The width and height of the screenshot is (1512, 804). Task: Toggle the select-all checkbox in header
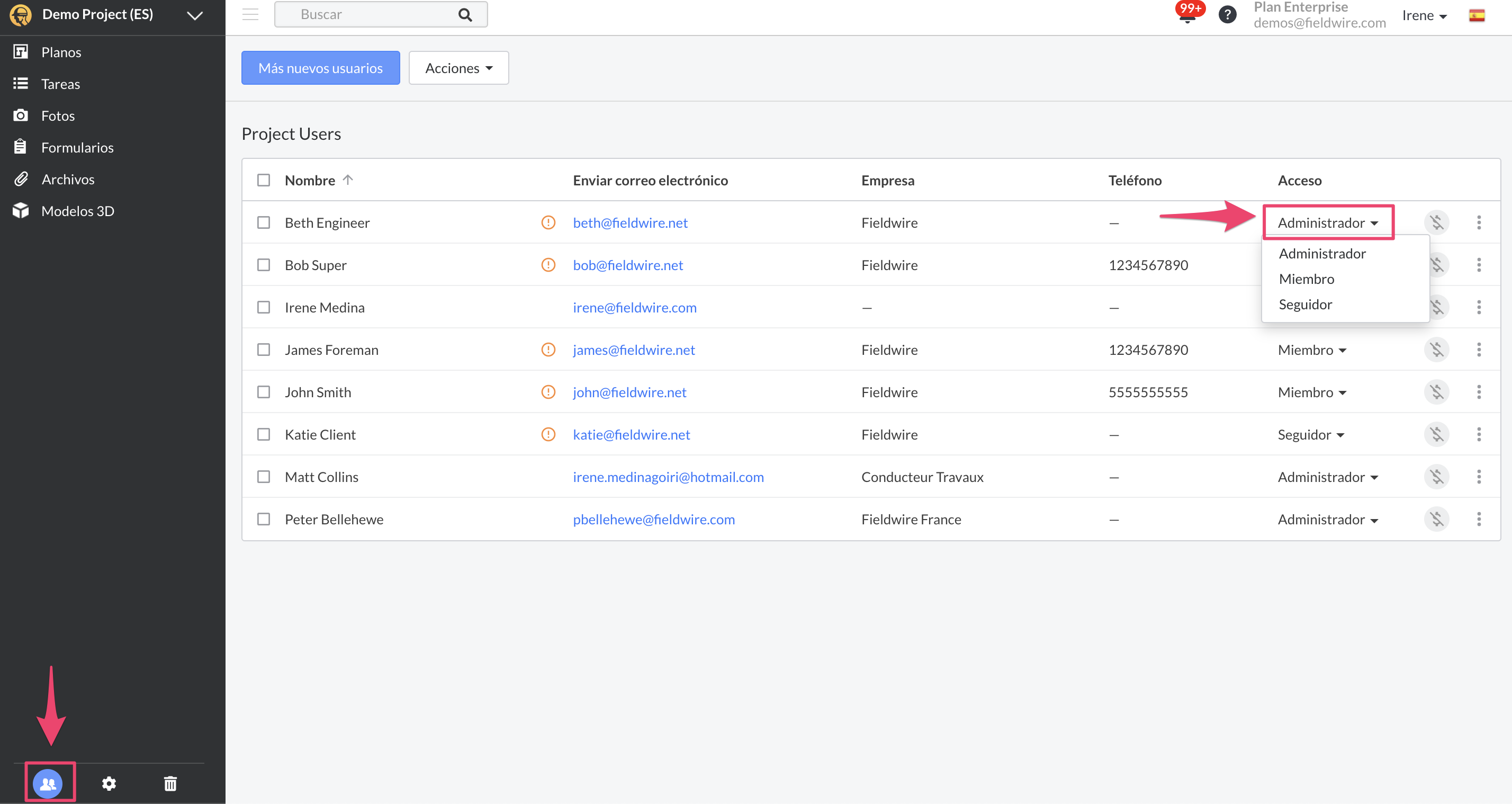click(x=264, y=180)
